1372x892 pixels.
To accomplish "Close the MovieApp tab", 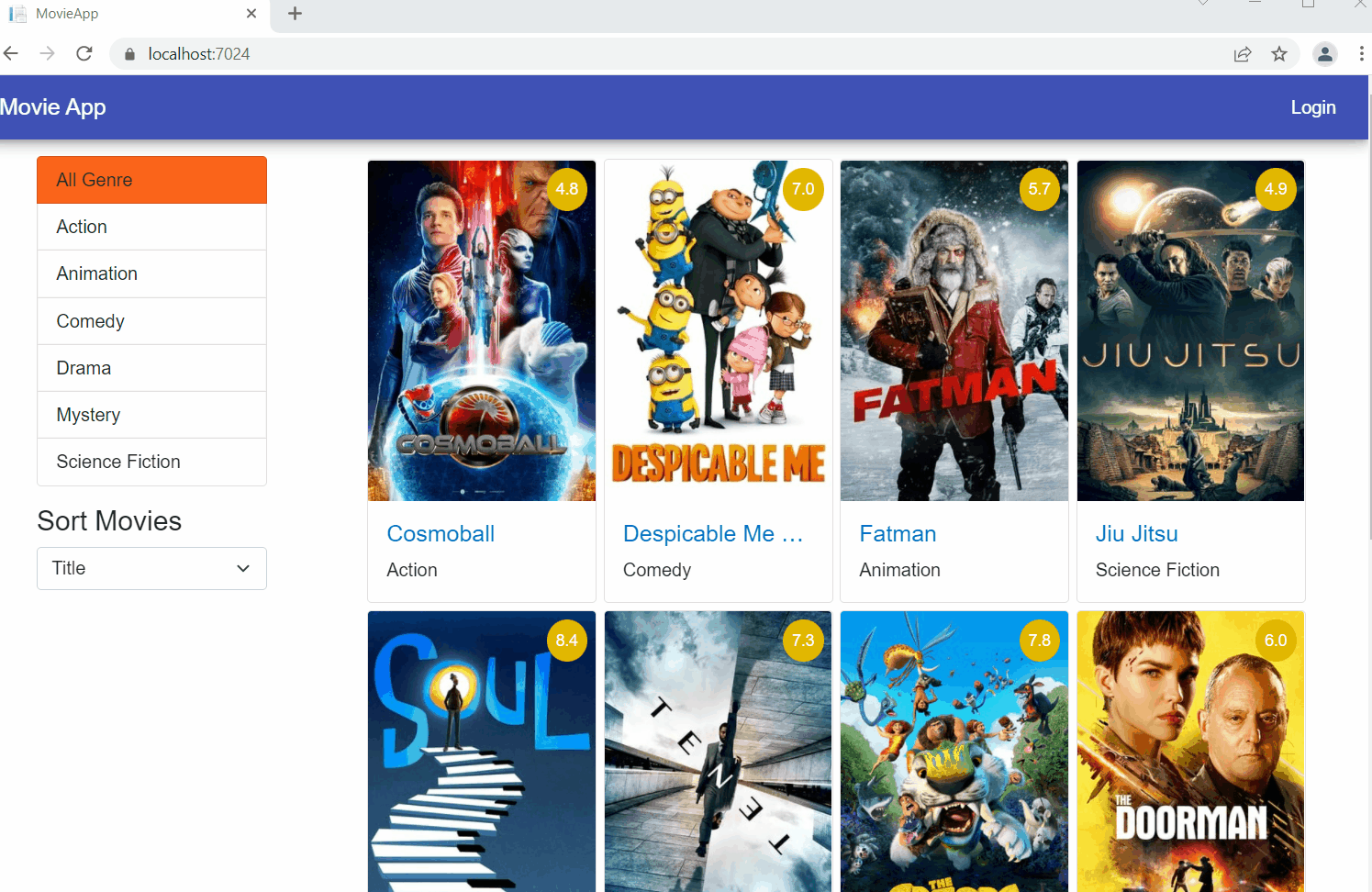I will 251,14.
